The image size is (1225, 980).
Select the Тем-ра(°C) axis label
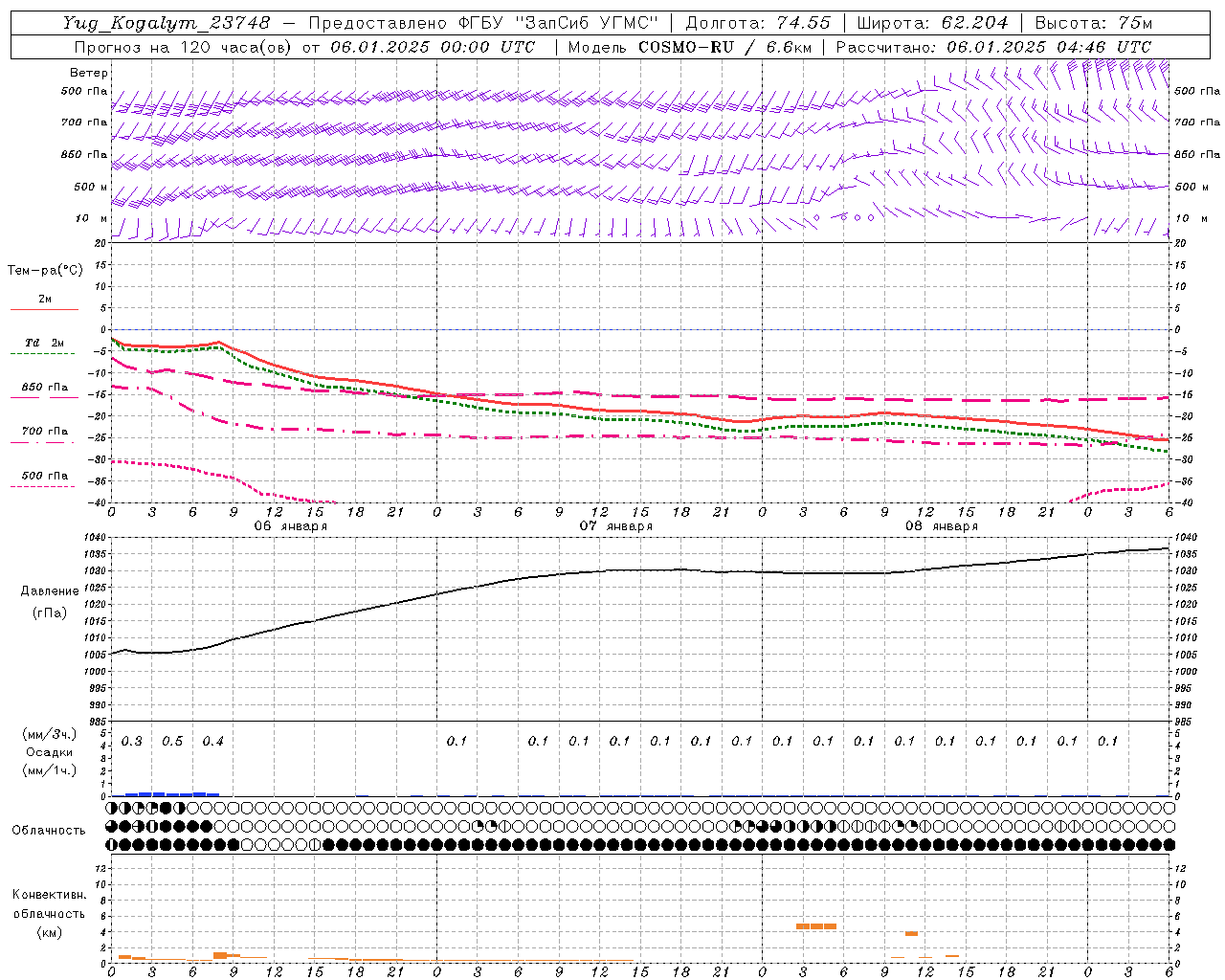pyautogui.click(x=45, y=271)
